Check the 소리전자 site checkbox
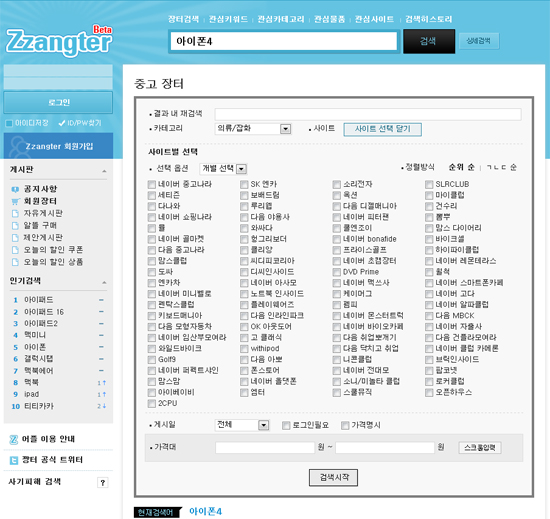The height and width of the screenshot is (519, 550). (337, 184)
